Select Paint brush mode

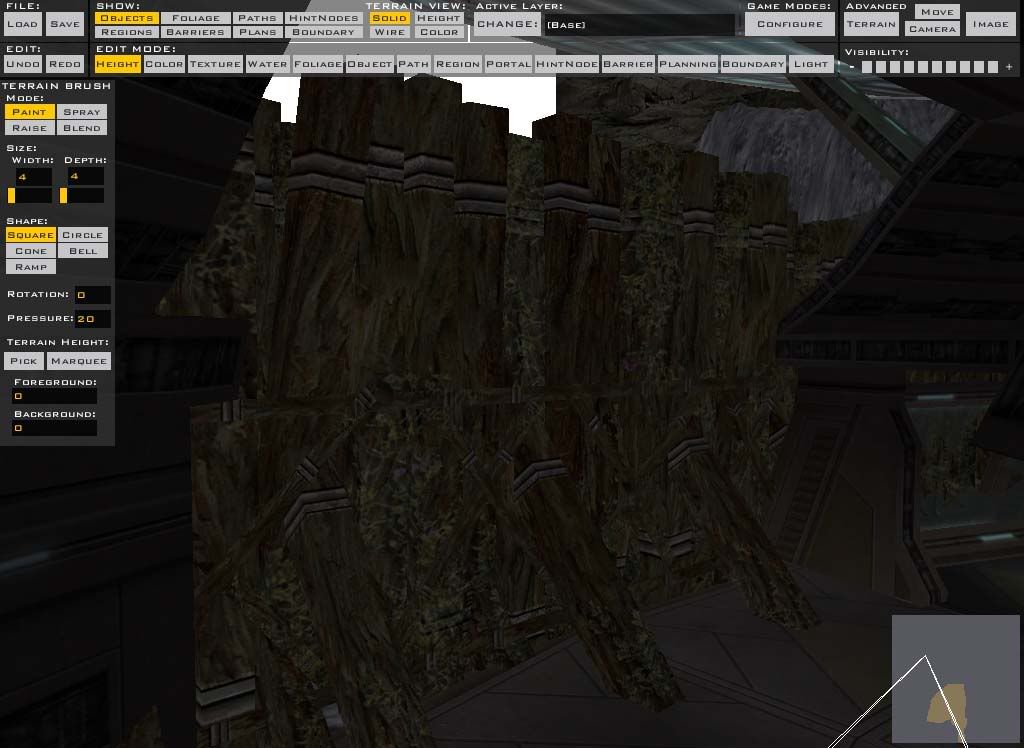point(29,112)
